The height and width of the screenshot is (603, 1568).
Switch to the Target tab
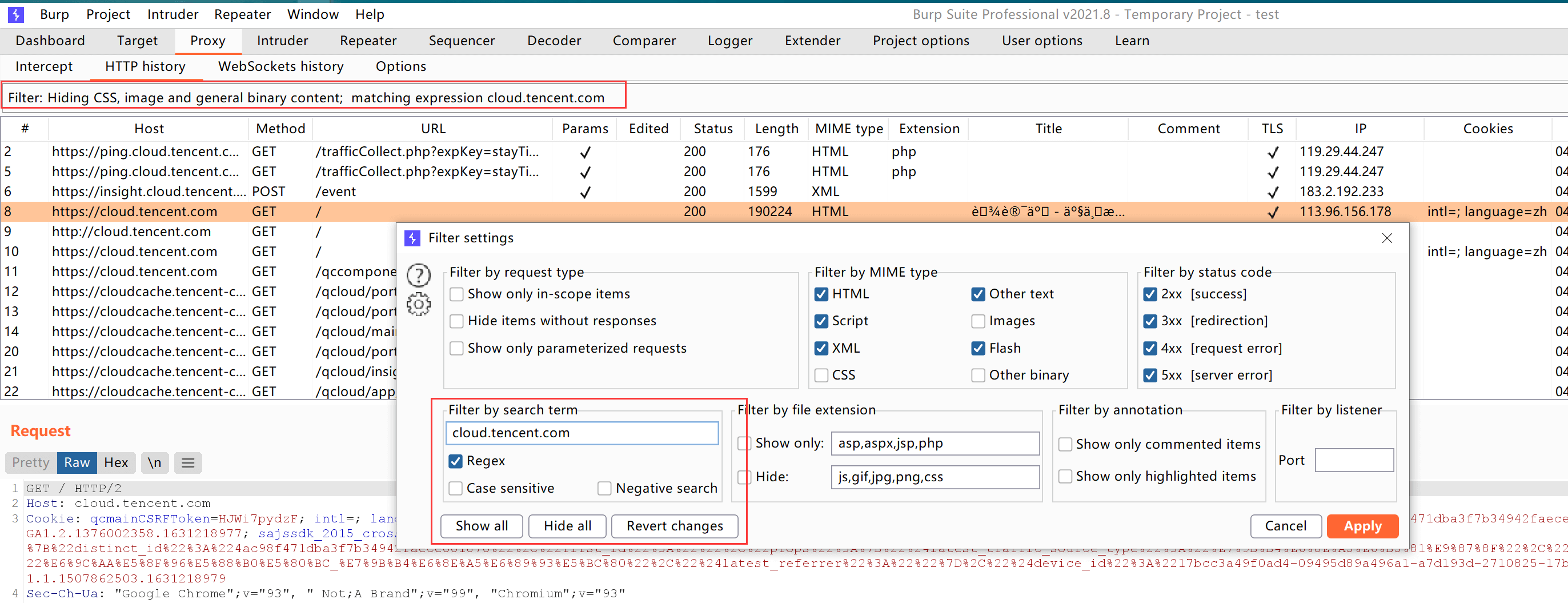tap(137, 41)
